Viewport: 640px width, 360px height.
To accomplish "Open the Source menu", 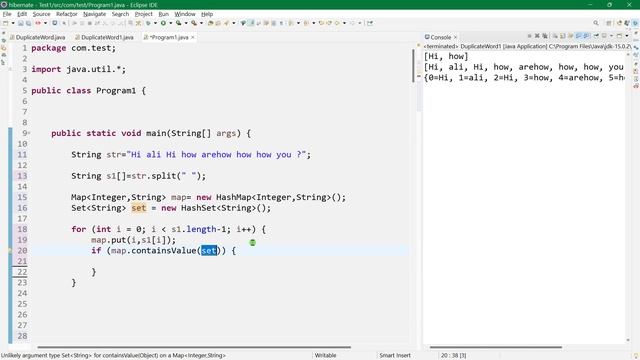I will (41, 14).
